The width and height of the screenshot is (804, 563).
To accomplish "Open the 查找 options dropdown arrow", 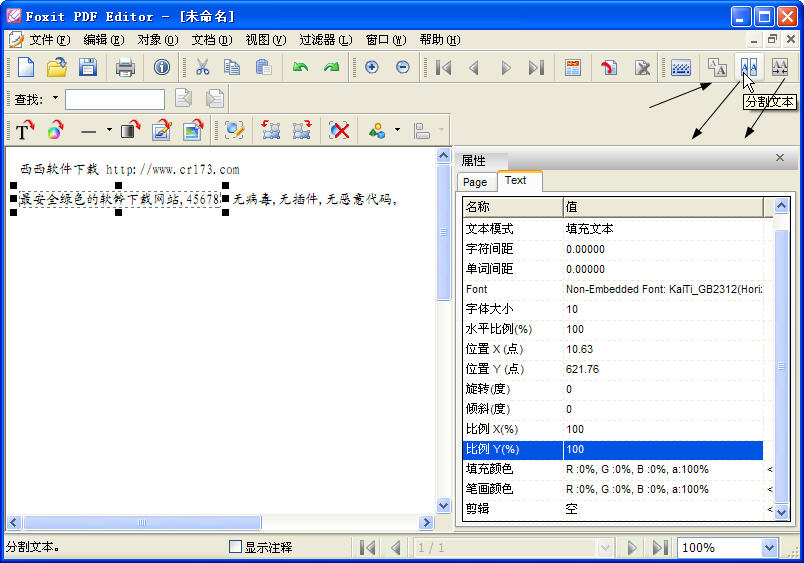I will click(x=55, y=98).
